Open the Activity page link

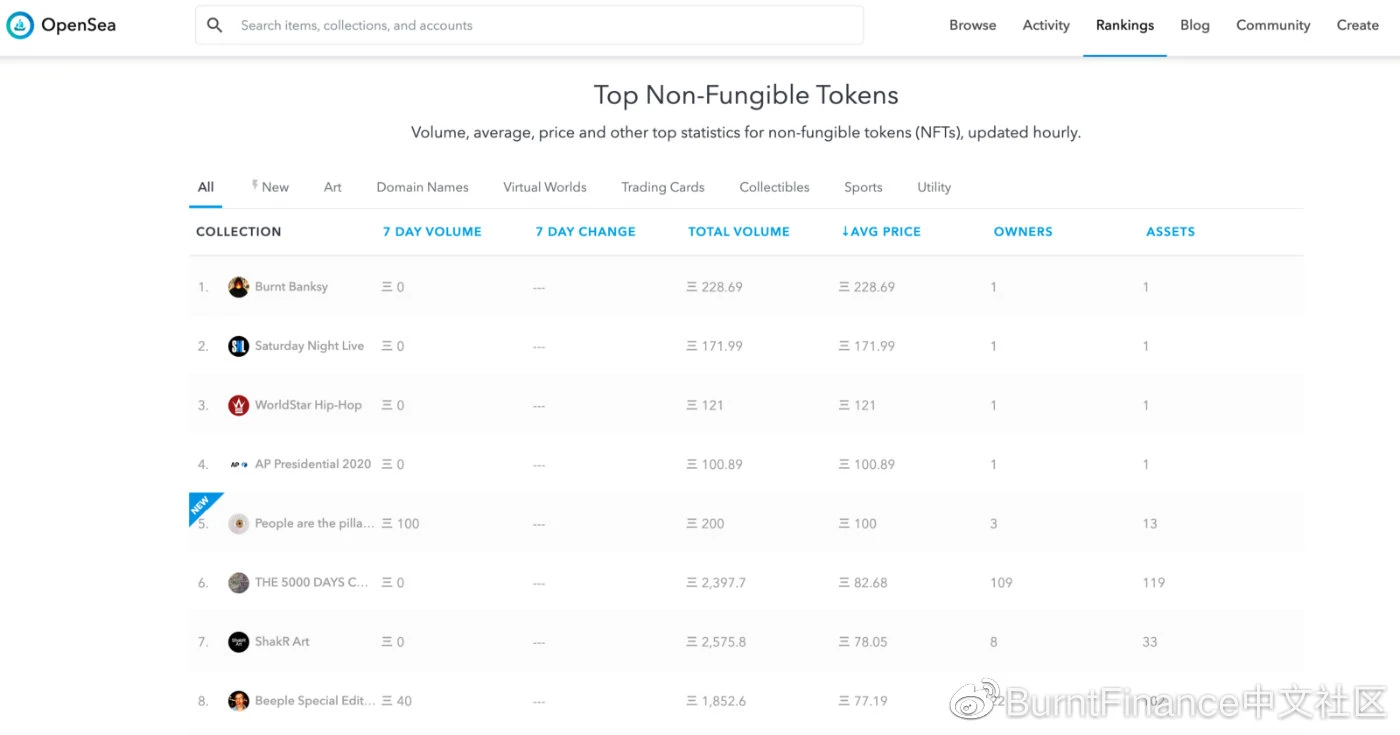pos(1046,25)
